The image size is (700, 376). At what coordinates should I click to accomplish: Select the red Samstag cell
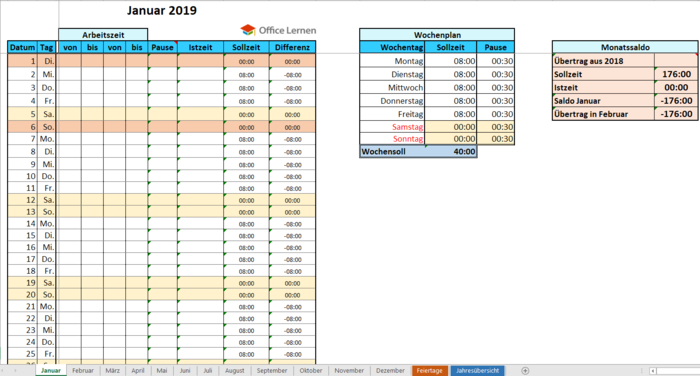coord(392,127)
